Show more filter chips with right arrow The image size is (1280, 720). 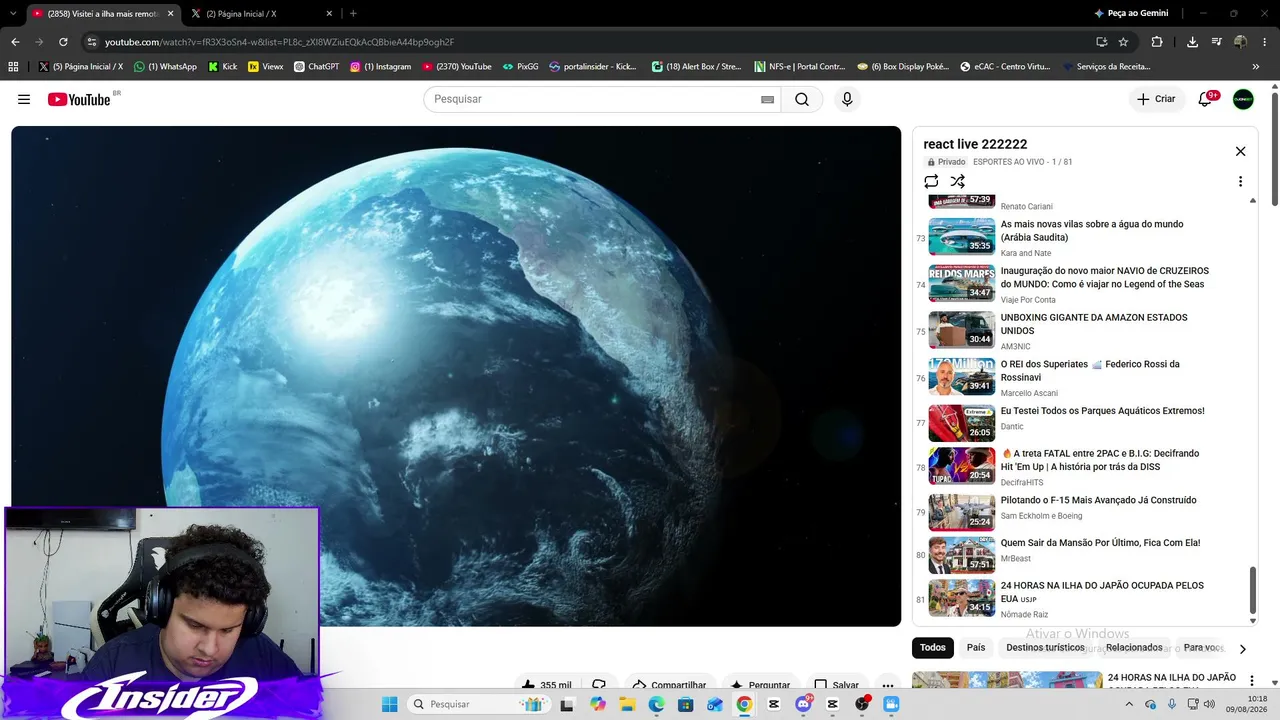coord(1243,649)
